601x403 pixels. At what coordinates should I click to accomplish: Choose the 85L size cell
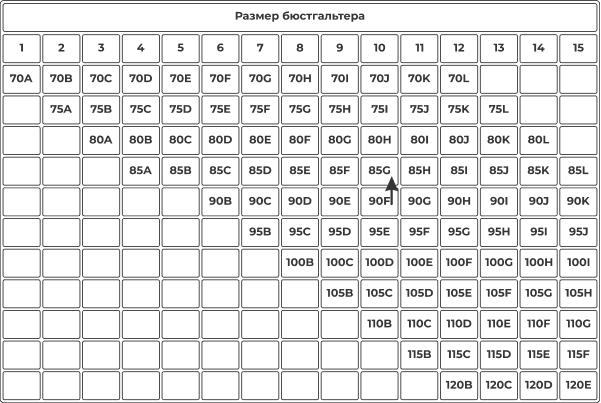point(578,171)
